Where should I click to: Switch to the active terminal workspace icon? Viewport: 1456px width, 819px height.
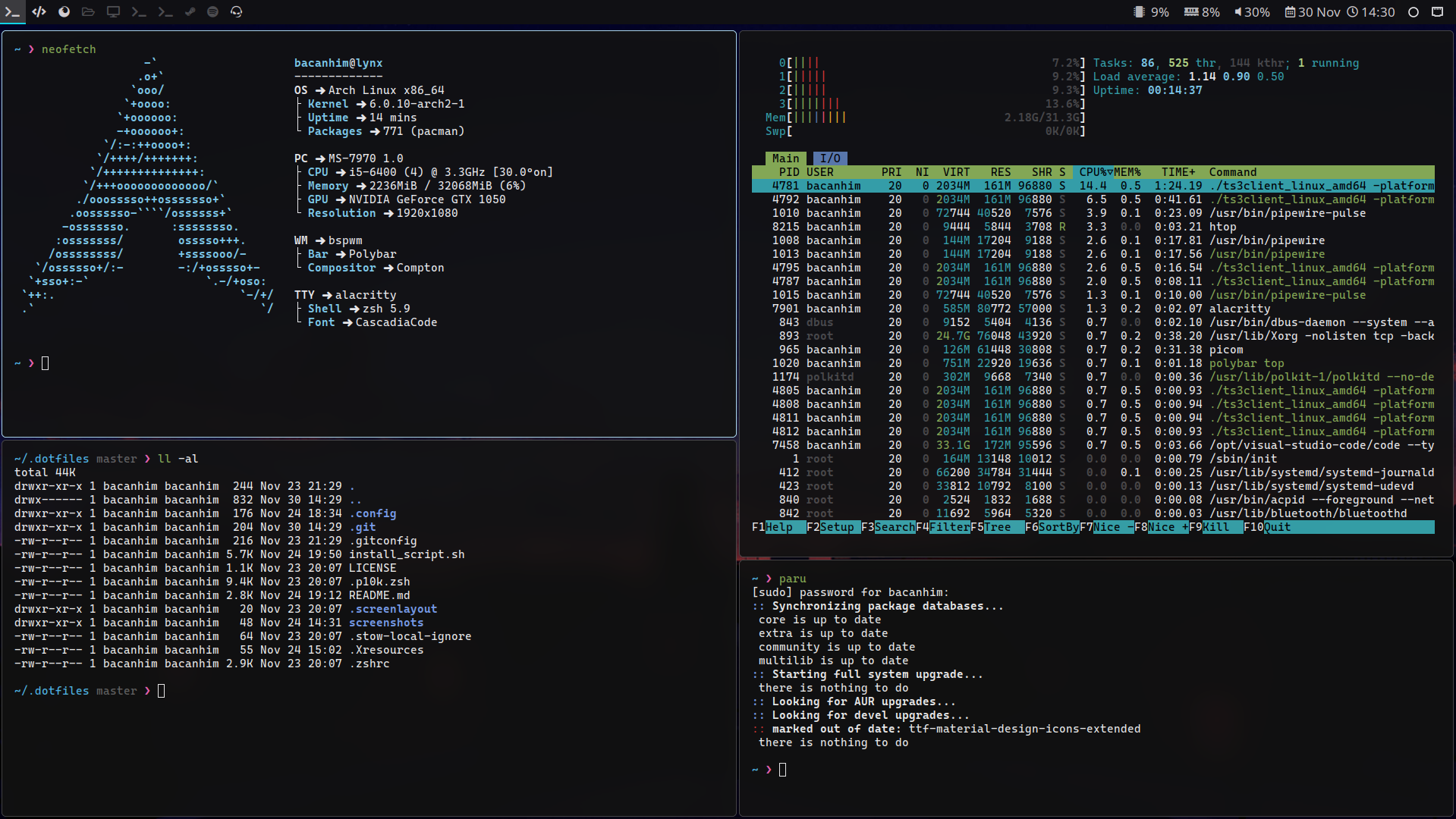[13, 11]
